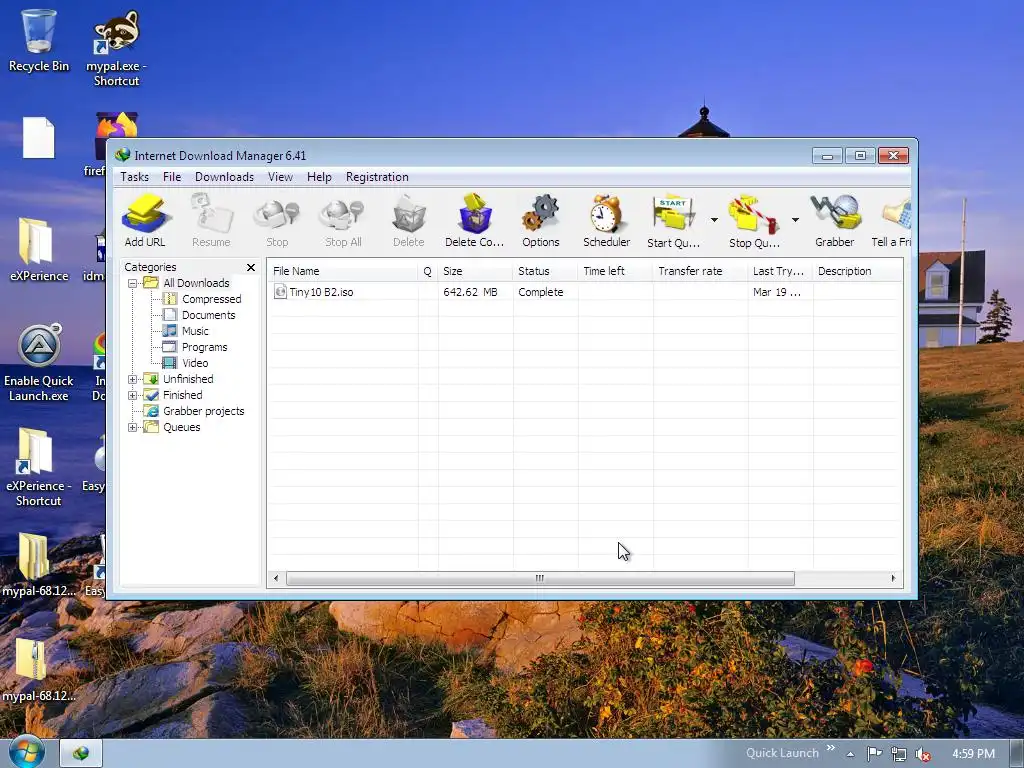Expand the Finished tree node
The height and width of the screenshot is (768, 1024).
(x=133, y=395)
